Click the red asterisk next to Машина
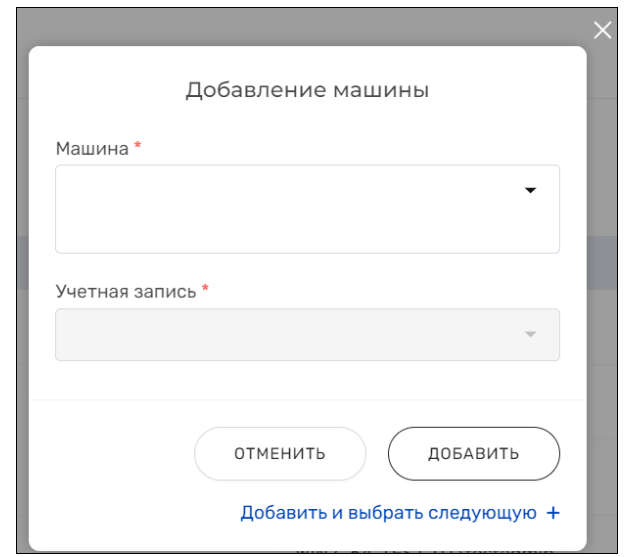 138,147
